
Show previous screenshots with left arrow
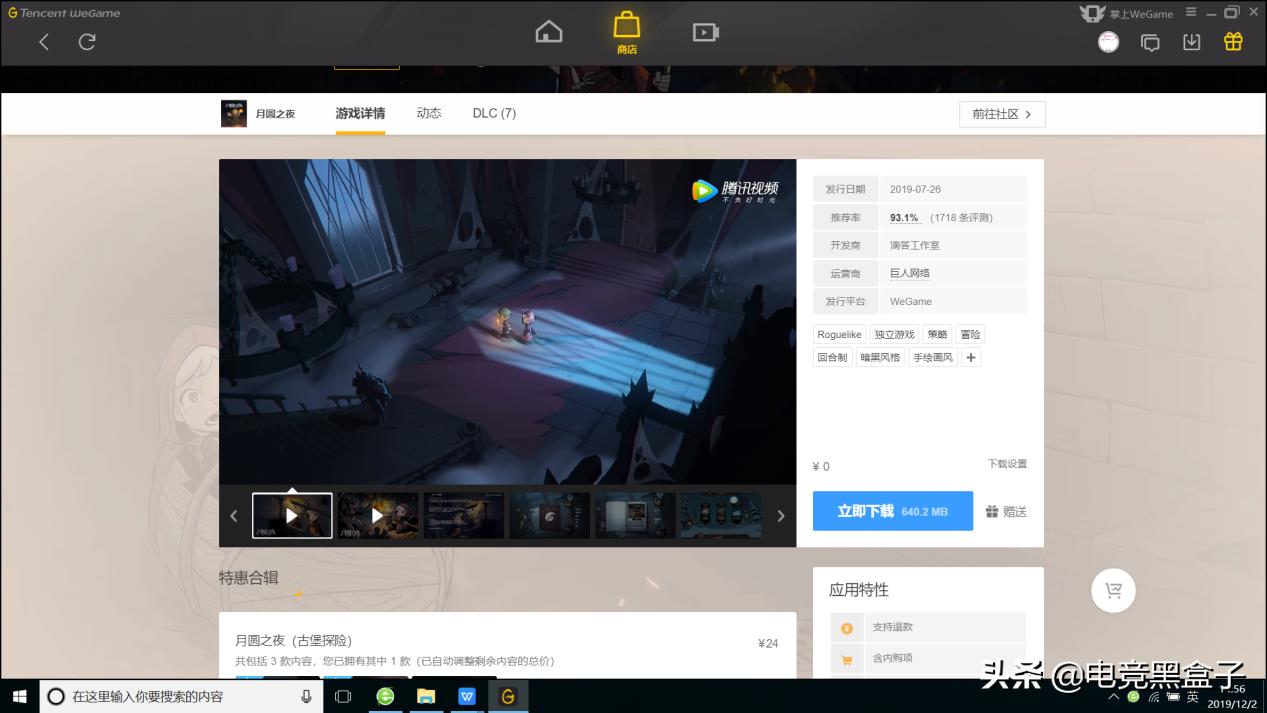(234, 516)
